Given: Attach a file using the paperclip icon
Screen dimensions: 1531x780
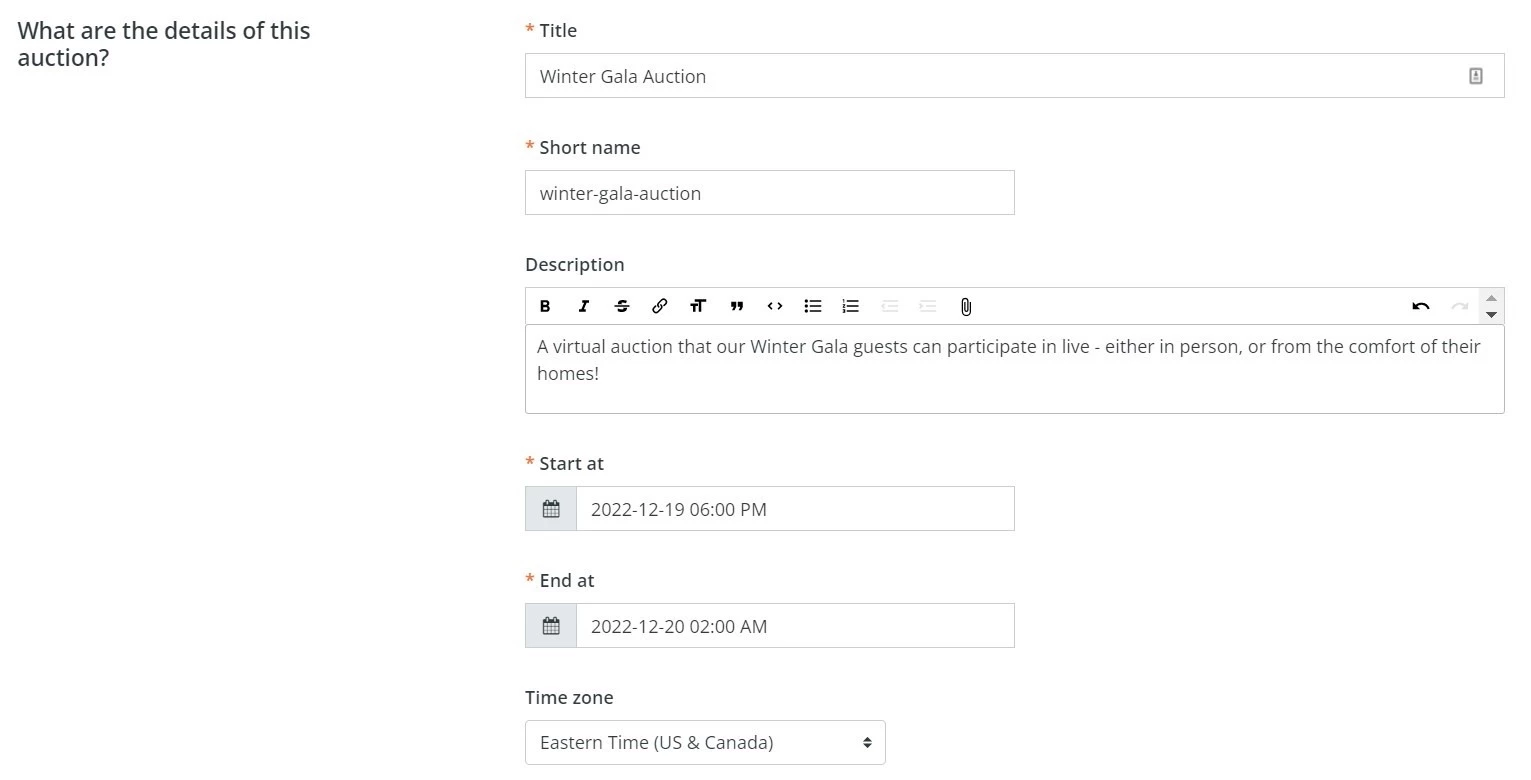Looking at the screenshot, I should click(x=965, y=306).
